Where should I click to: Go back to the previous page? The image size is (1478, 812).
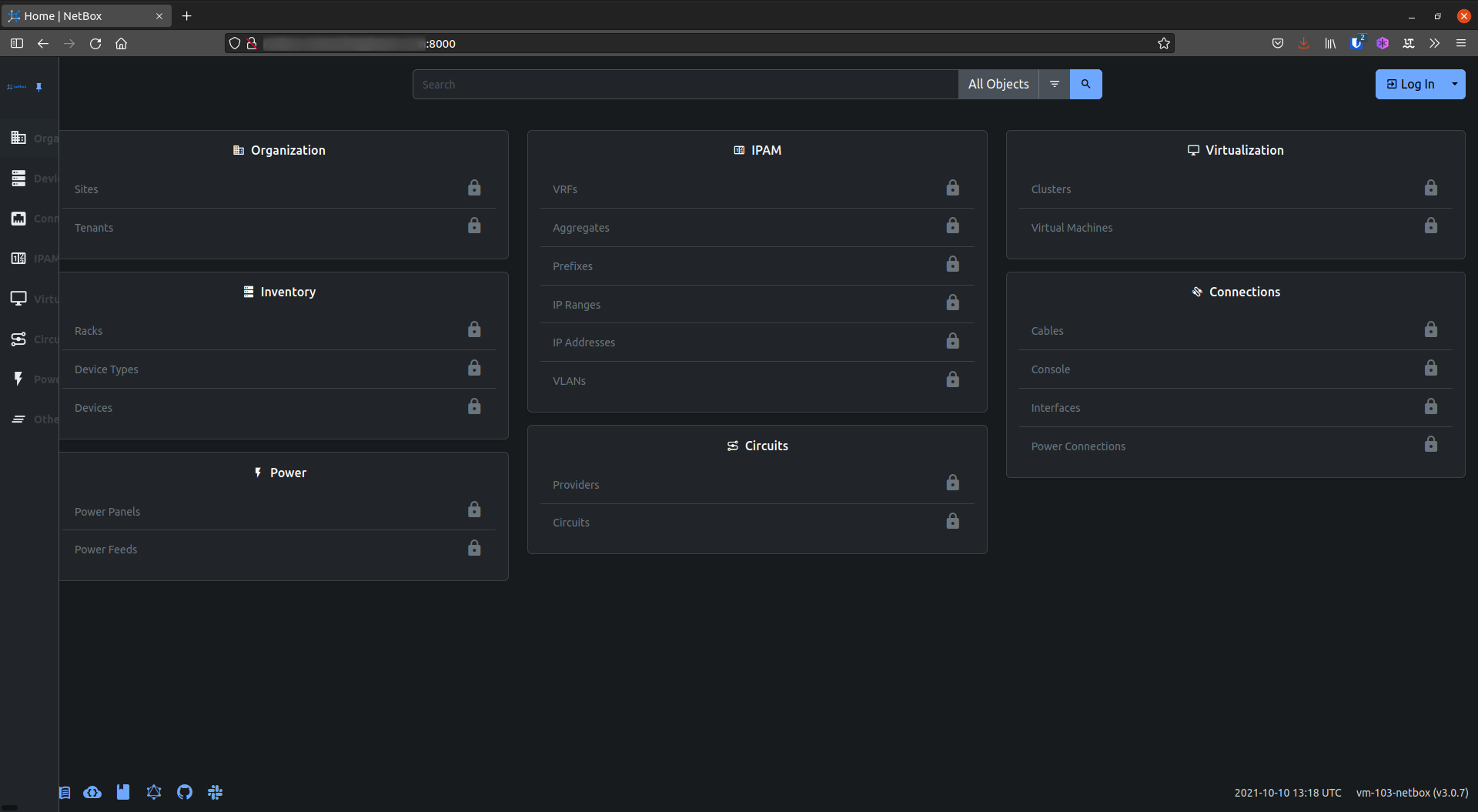(x=43, y=43)
